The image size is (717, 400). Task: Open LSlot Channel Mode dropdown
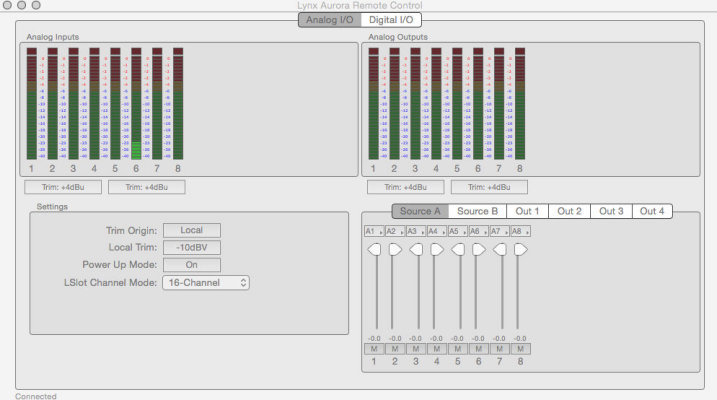206,283
